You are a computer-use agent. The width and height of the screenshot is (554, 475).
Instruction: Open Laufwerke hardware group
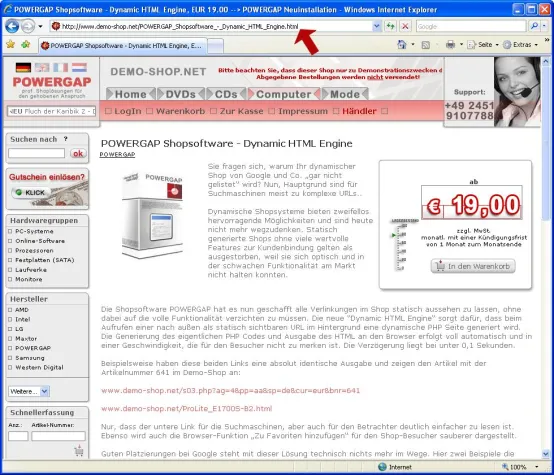[x=31, y=269]
